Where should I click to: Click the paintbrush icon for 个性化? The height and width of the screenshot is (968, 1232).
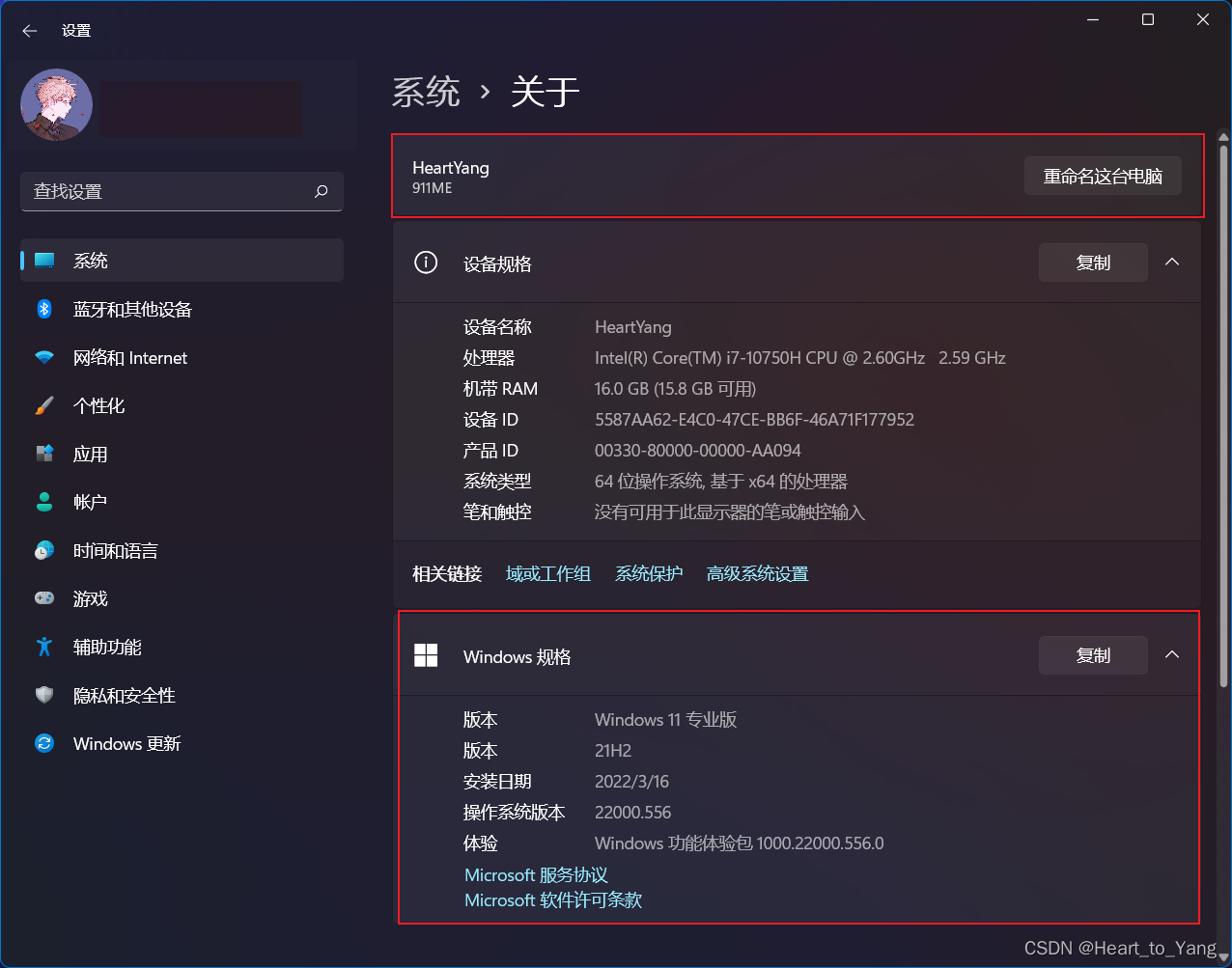[44, 405]
